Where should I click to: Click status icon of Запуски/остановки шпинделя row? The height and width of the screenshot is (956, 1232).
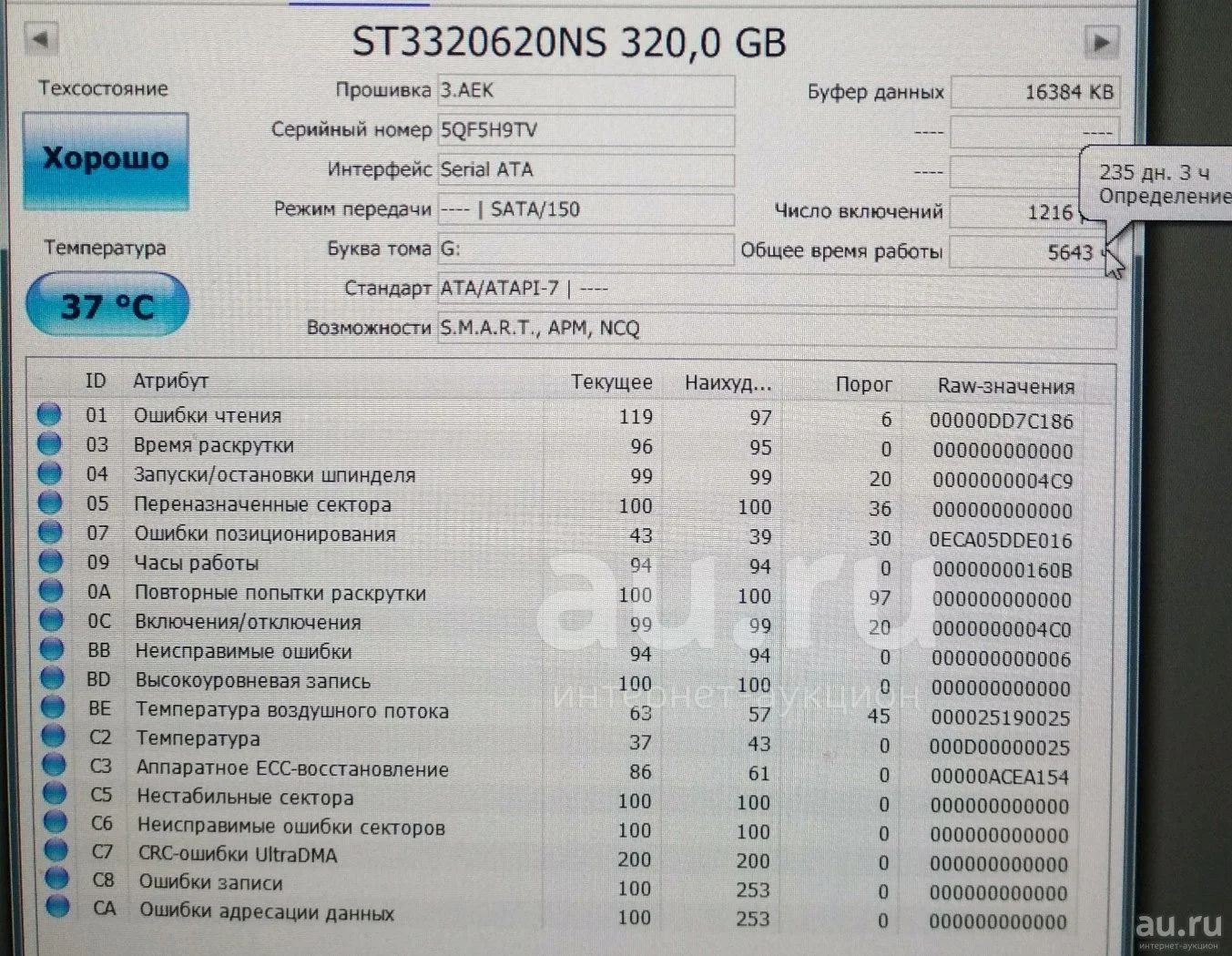pyautogui.click(x=49, y=473)
